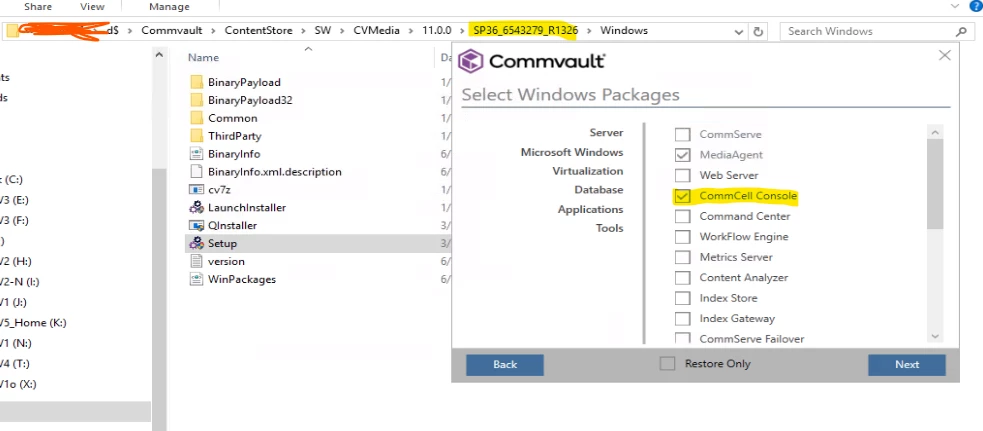The image size is (983, 431).
Task: Select the WinPackages XML file icon
Action: click(197, 279)
